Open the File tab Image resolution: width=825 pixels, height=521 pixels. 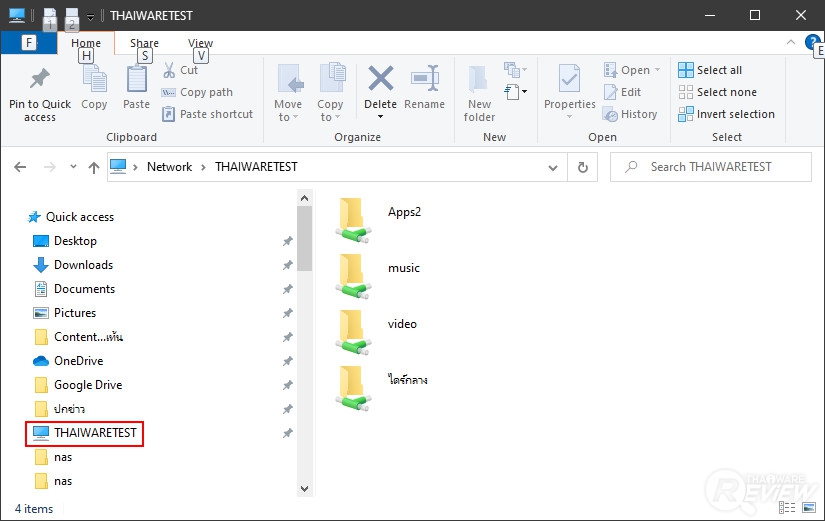click(29, 43)
